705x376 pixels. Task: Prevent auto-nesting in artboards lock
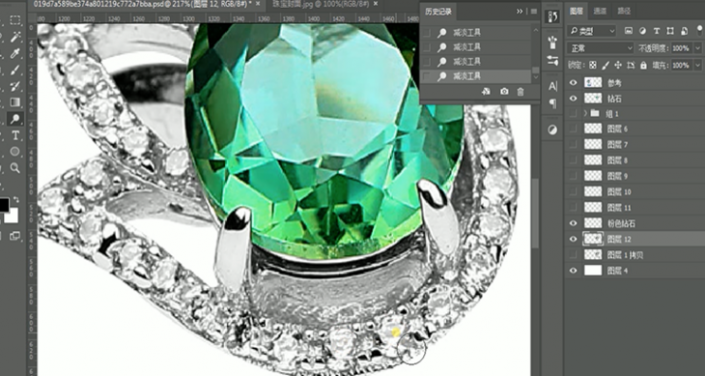631,65
